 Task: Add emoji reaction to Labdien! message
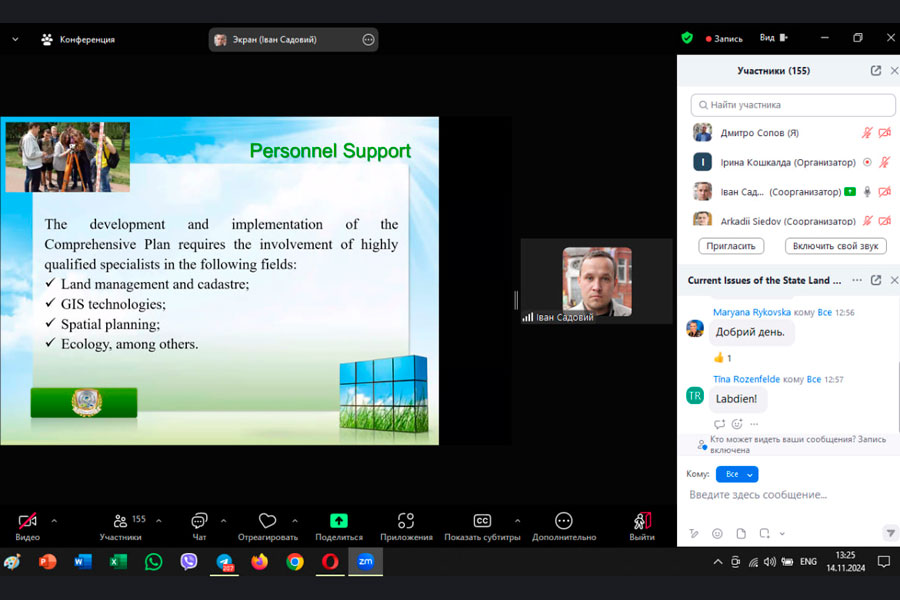737,424
